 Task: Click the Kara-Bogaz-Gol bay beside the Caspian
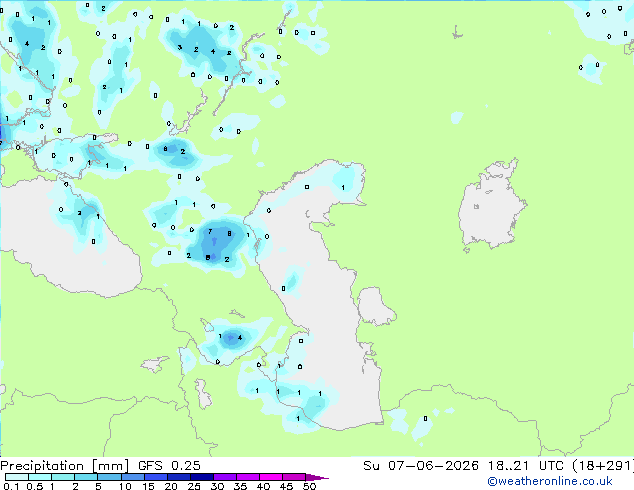tap(375, 306)
